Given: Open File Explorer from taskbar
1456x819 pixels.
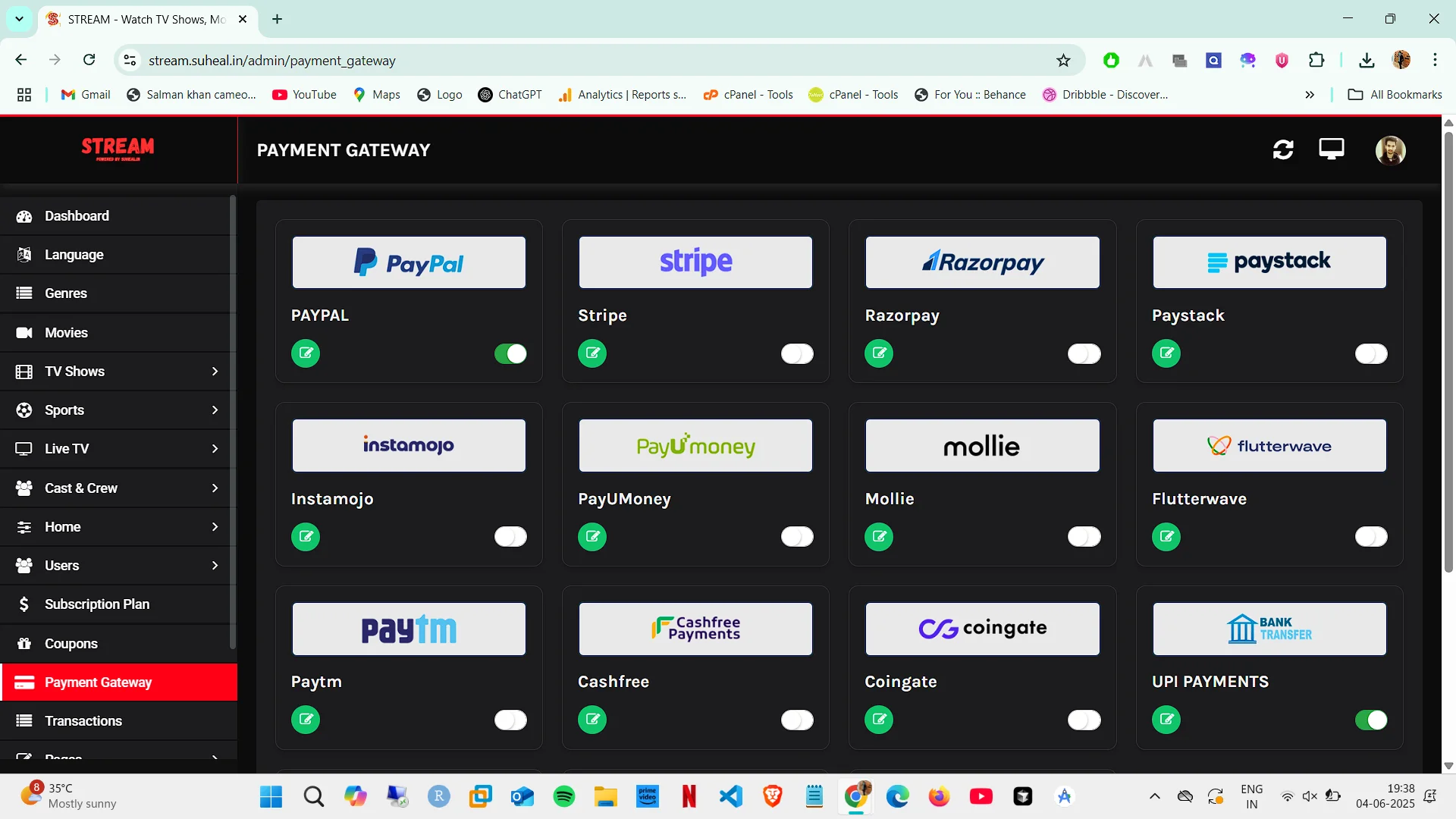Looking at the screenshot, I should tap(605, 796).
